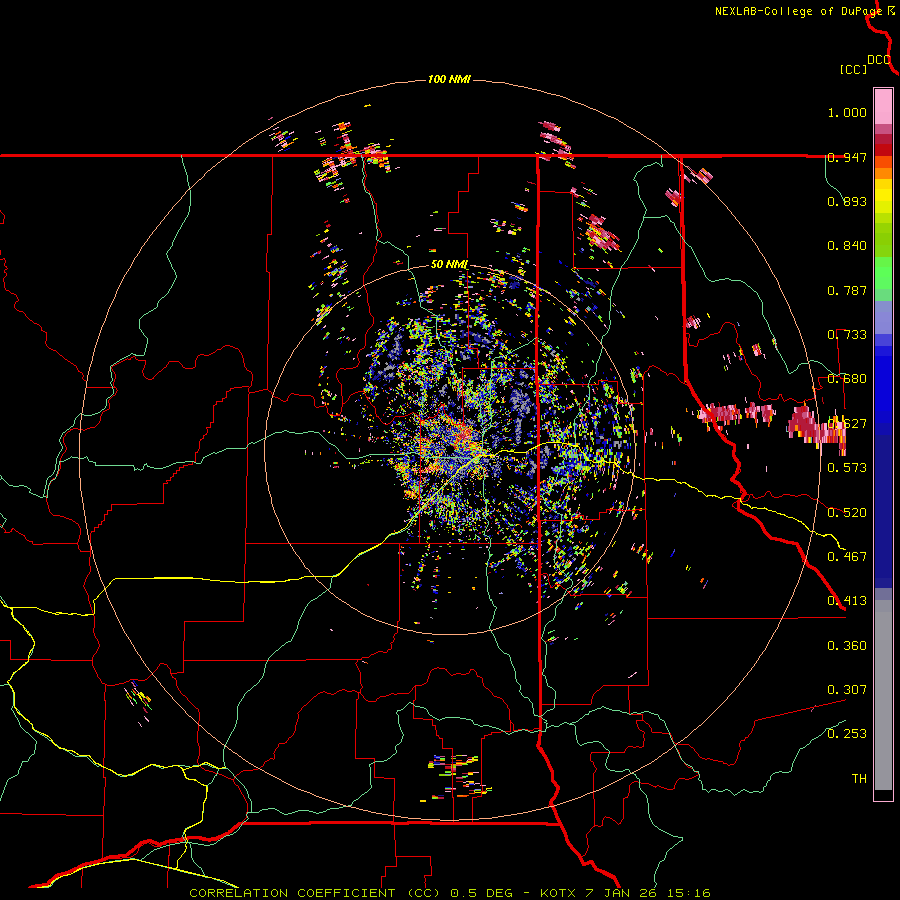The width and height of the screenshot is (900, 900).
Task: Click the 0.360 color scale value
Action: pyautogui.click(x=847, y=646)
